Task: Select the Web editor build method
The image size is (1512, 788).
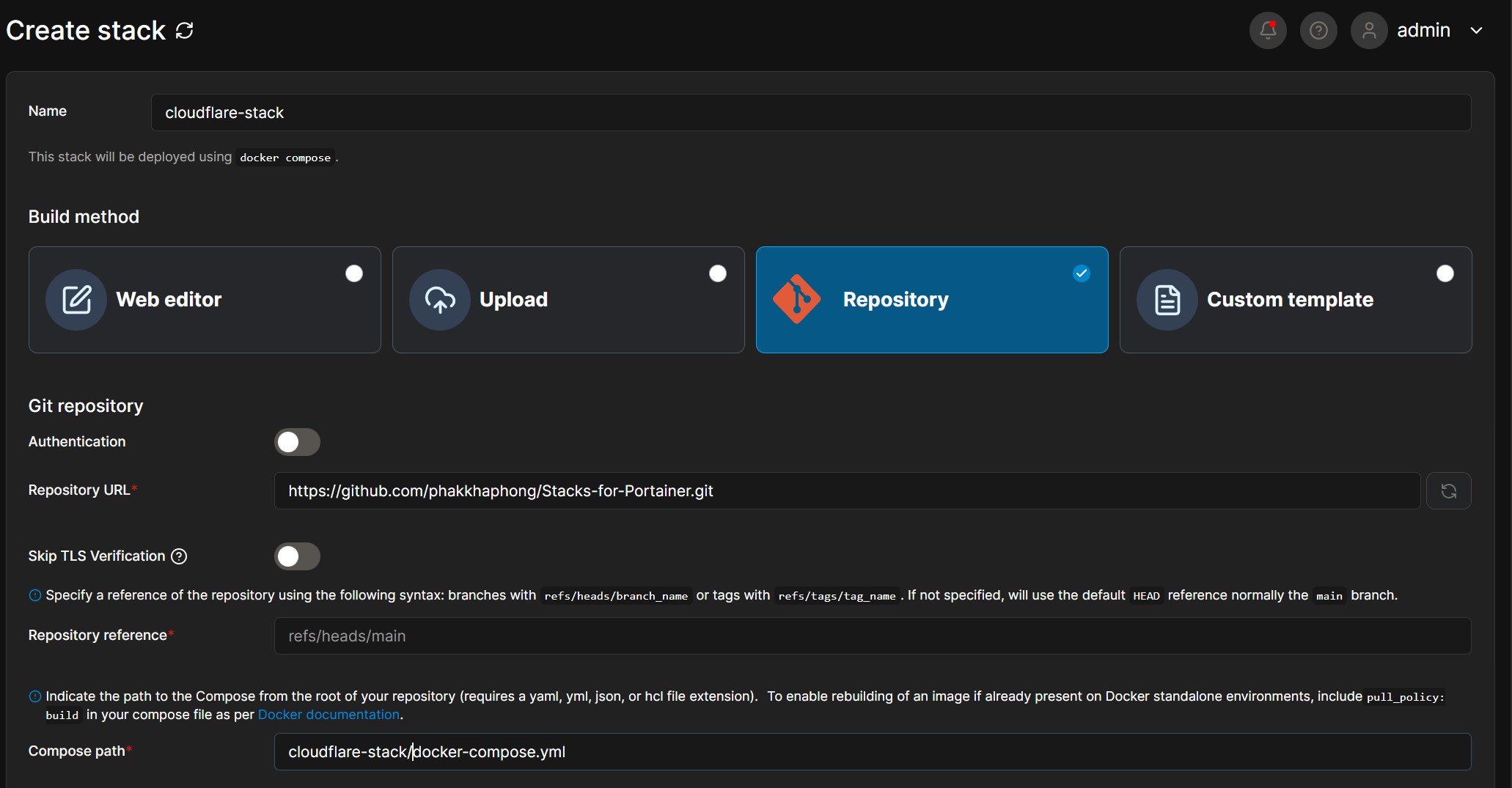Action: click(x=205, y=300)
